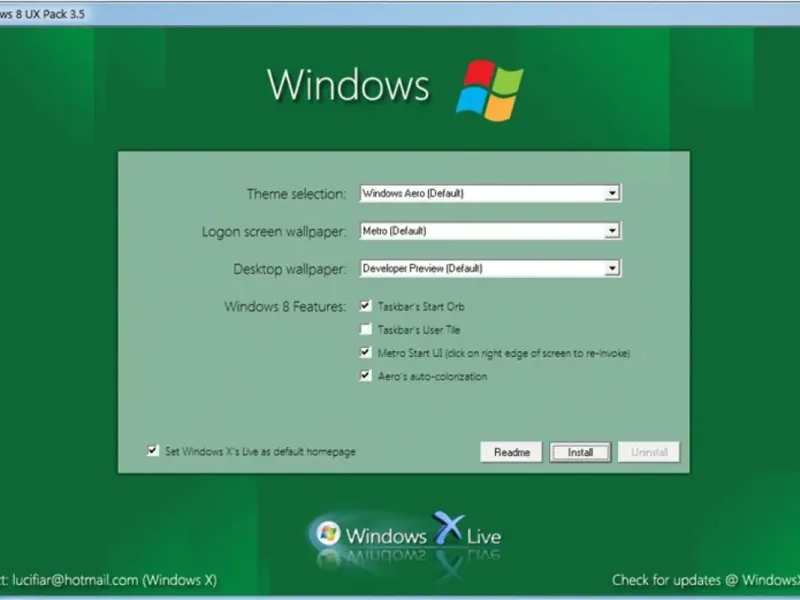This screenshot has width=800, height=600.
Task: Disable Metro Start UI checkbox
Action: tap(365, 353)
